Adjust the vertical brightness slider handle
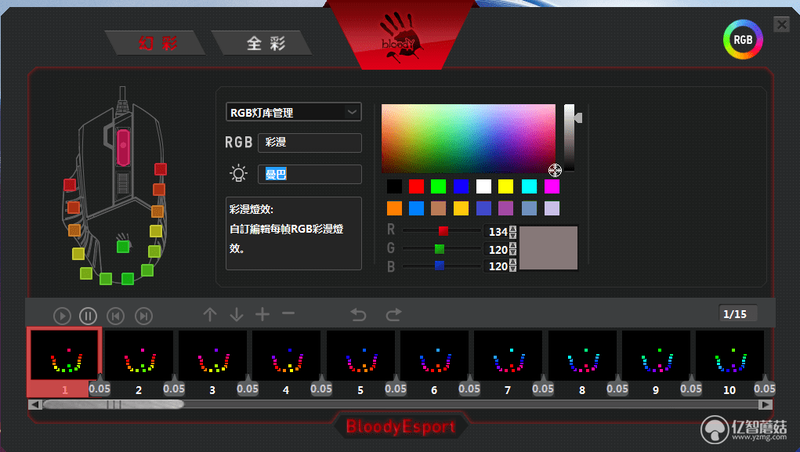The width and height of the screenshot is (800, 452). [x=578, y=118]
